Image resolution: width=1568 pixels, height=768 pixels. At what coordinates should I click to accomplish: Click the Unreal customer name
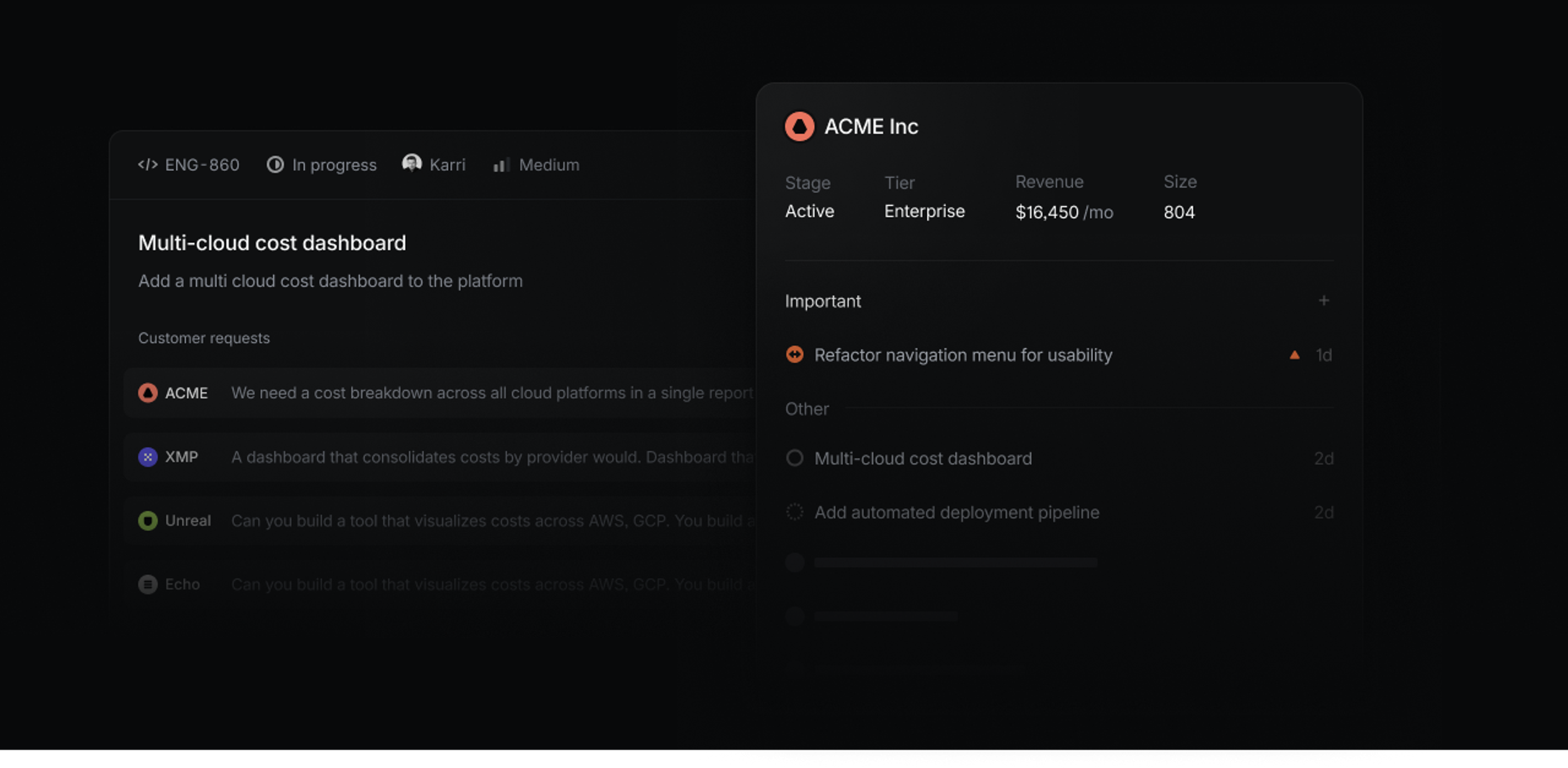click(x=187, y=521)
